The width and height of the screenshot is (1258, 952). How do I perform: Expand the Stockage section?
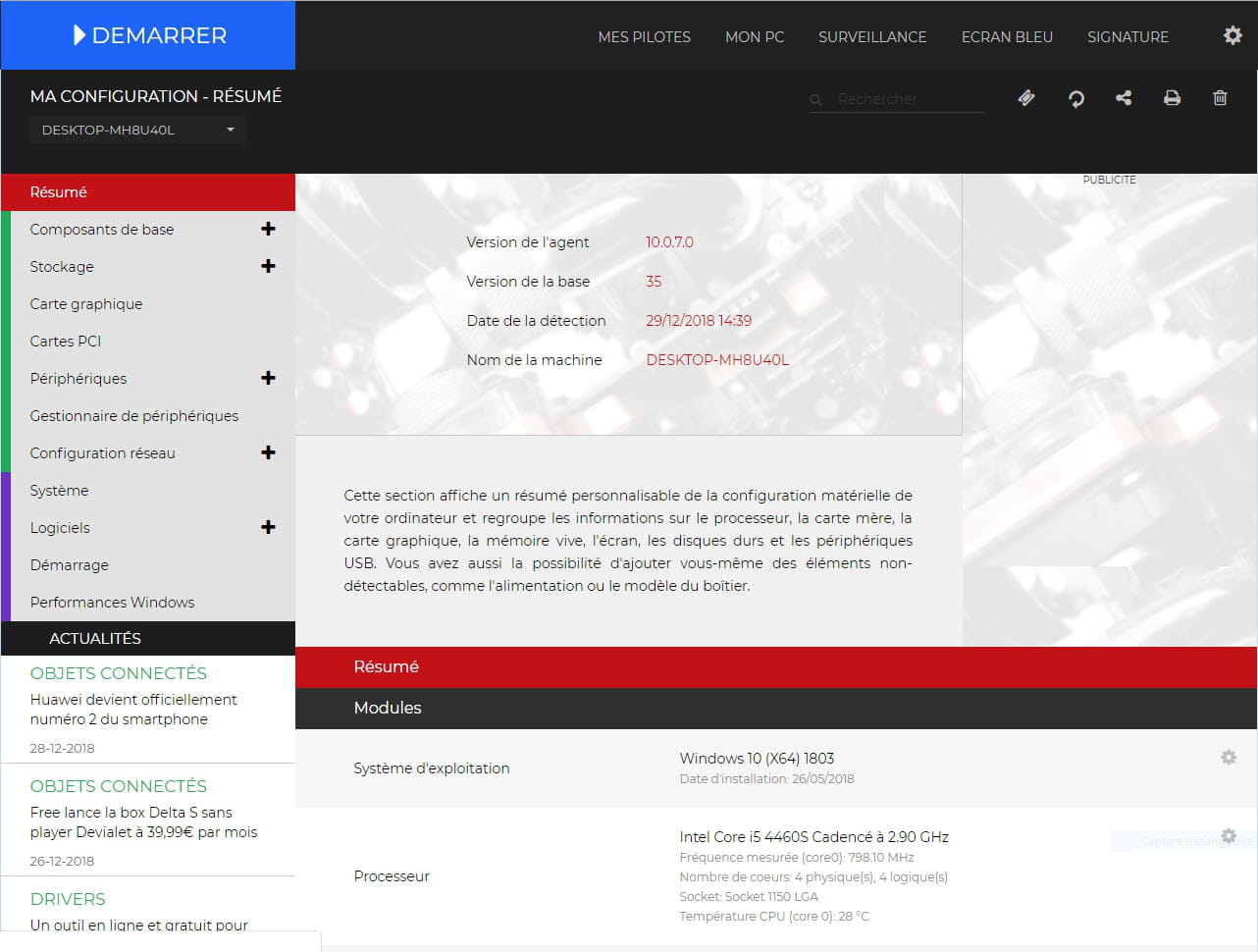click(x=268, y=266)
